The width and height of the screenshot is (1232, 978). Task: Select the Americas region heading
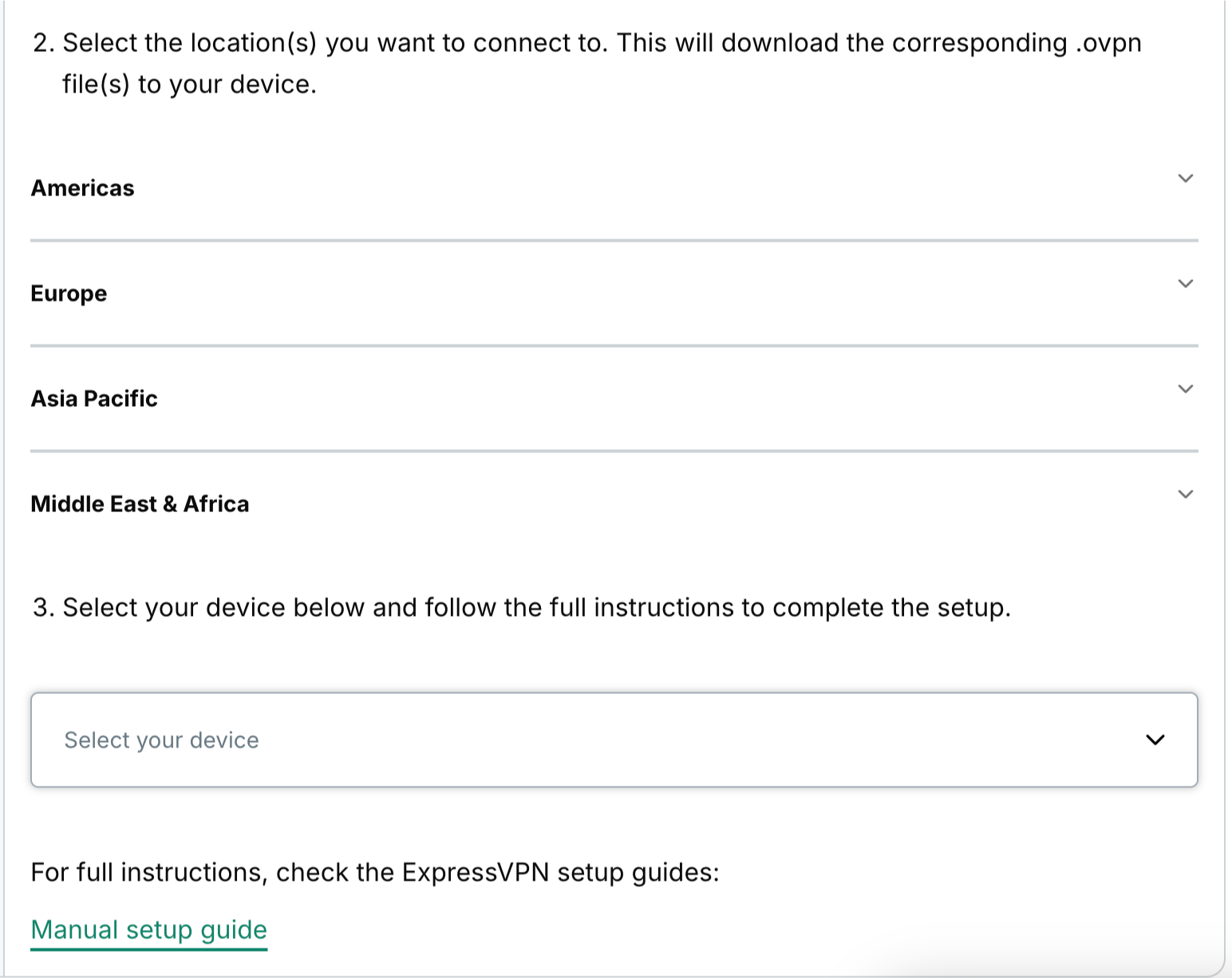(82, 188)
